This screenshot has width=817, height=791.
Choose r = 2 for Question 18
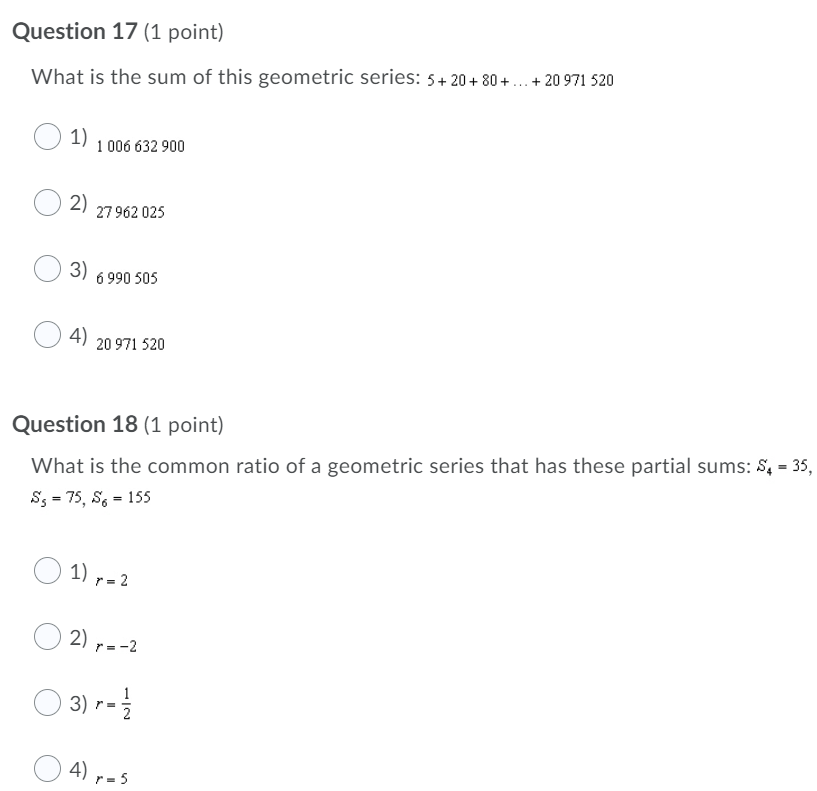(x=46, y=572)
